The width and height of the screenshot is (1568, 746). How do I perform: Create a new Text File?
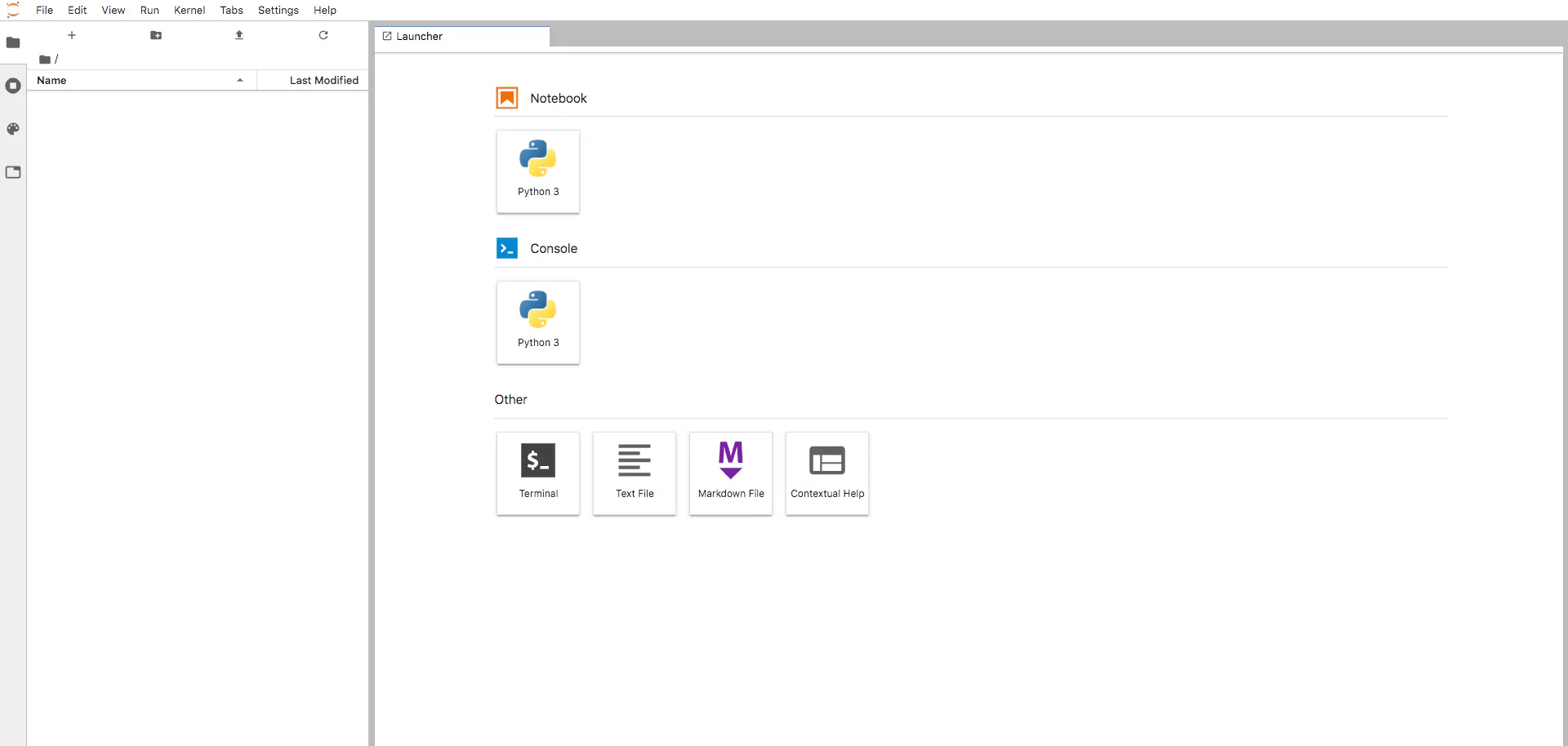(635, 473)
